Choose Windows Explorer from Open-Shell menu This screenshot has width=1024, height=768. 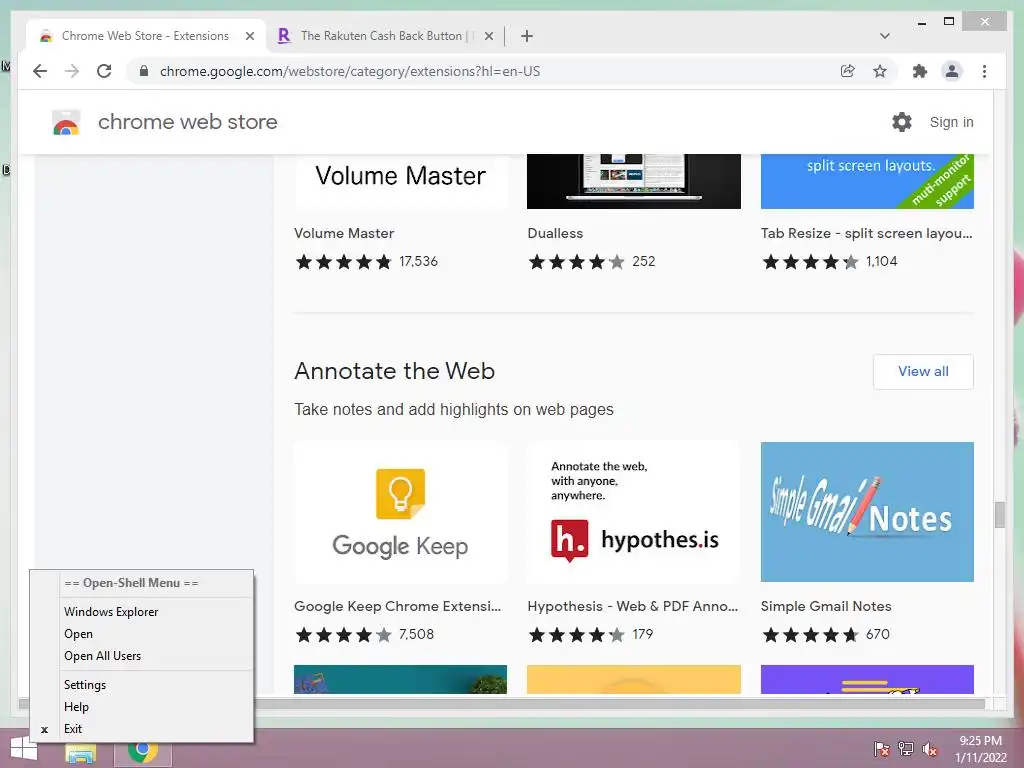coord(142,612)
